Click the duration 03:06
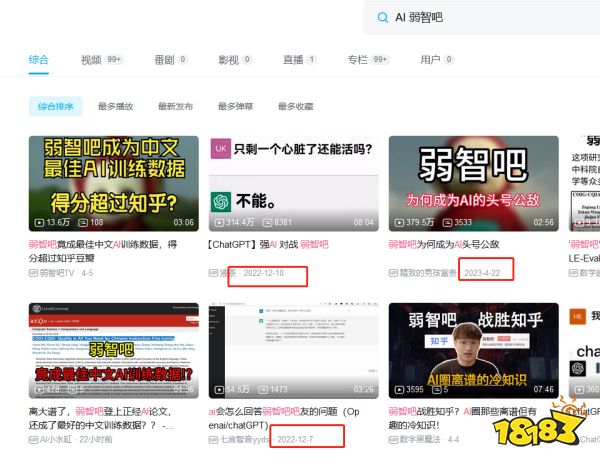Viewport: 600px width, 463px height. tap(183, 222)
